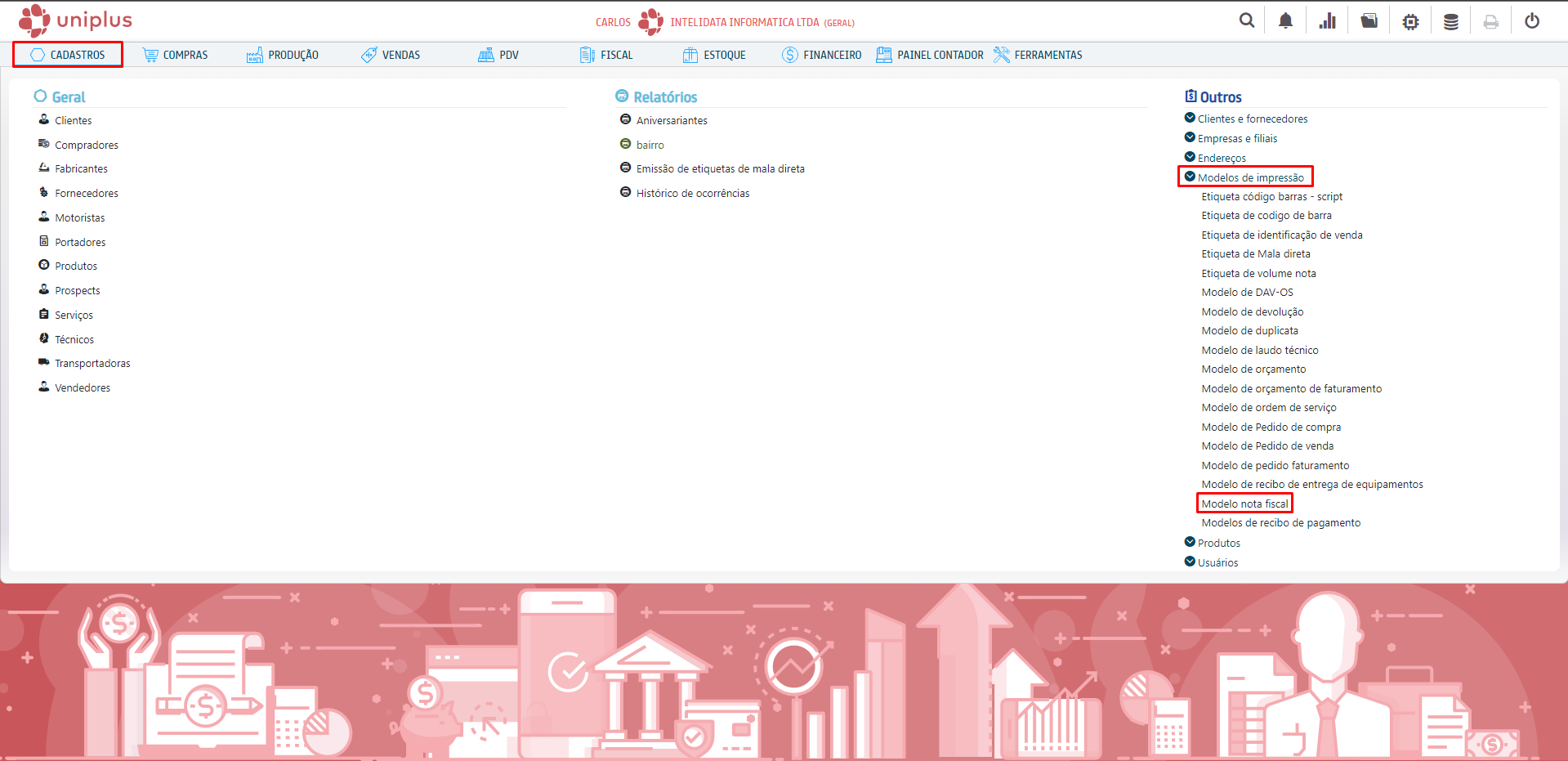Image resolution: width=1568 pixels, height=761 pixels.
Task: Open the Aniversariantes report
Action: (671, 120)
